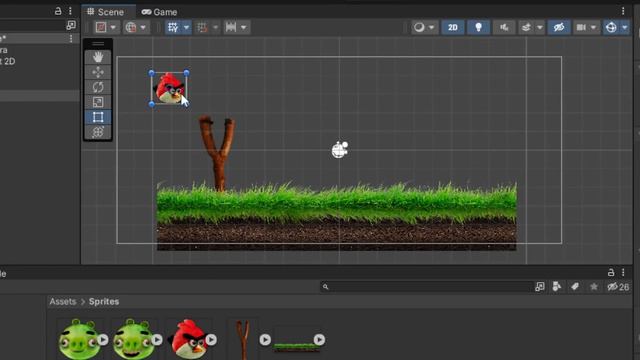The width and height of the screenshot is (640, 360).
Task: Go to Assets in the breadcrumb
Action: [x=63, y=302]
